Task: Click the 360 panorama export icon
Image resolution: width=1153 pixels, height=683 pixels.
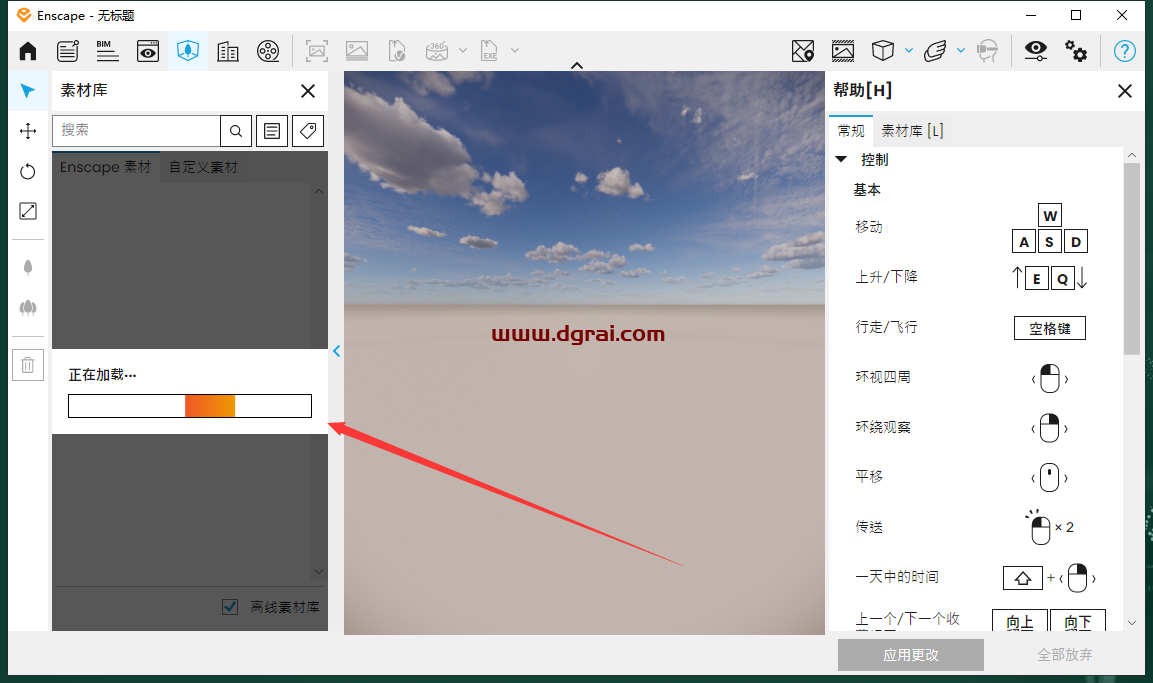Action: pyautogui.click(x=437, y=51)
